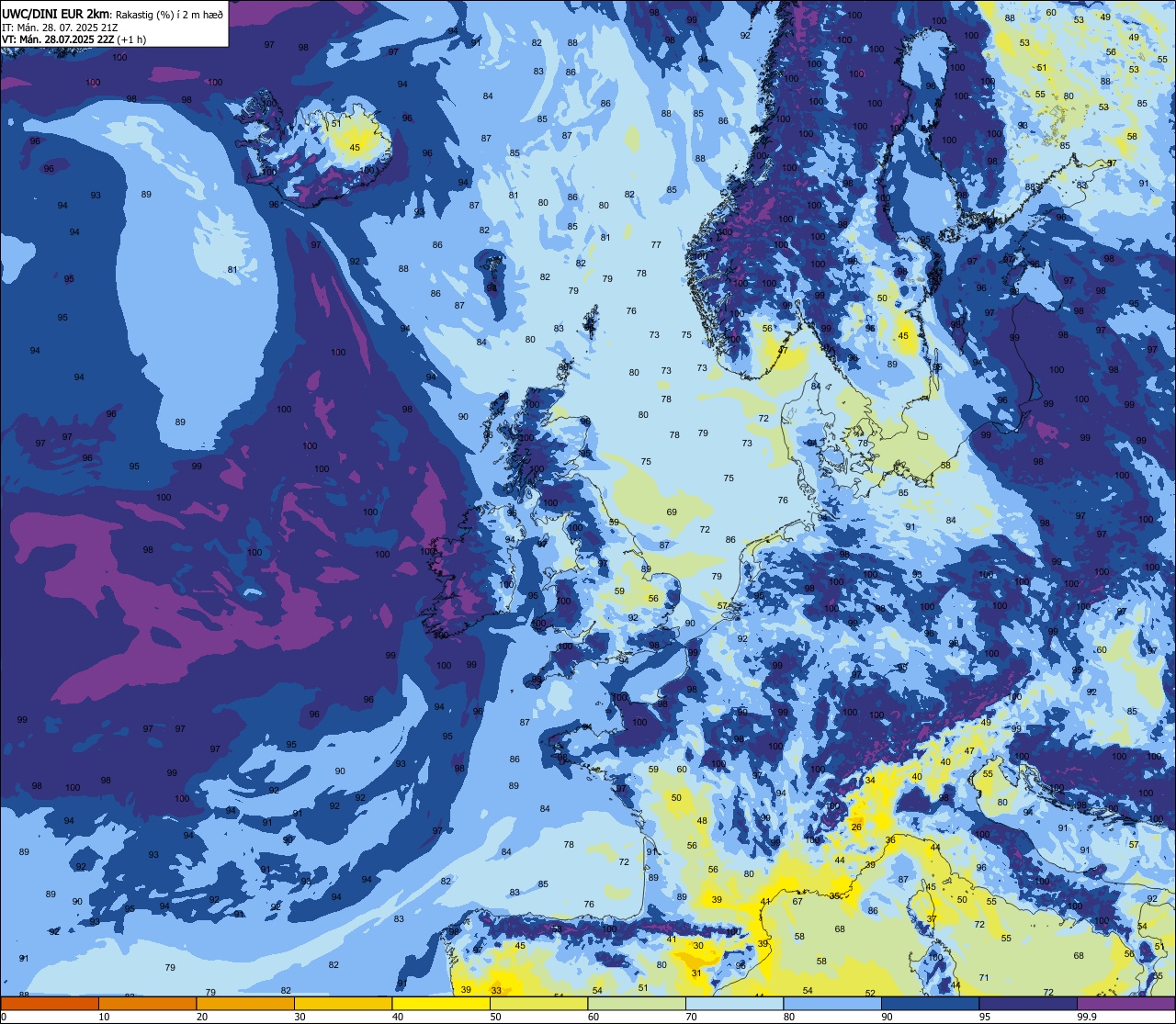The image size is (1176, 1024).
Task: Click the 80–90 medium blue legend swatch
Action: 832,1003
